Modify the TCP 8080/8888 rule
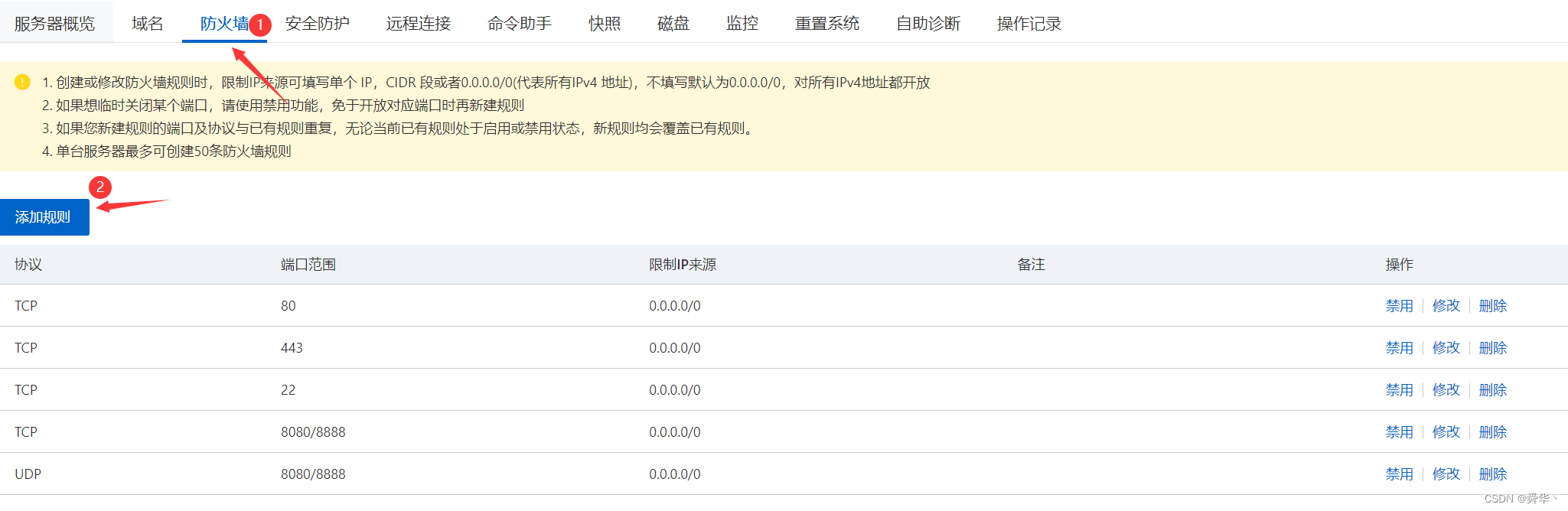The height and width of the screenshot is (511, 1568). [1446, 432]
